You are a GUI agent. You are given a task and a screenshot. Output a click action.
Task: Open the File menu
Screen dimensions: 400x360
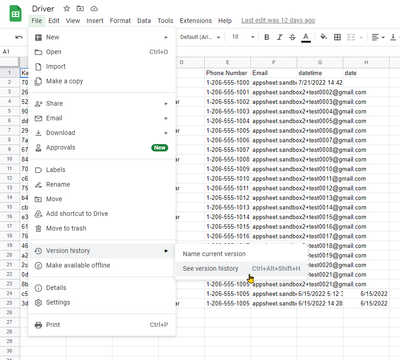(37, 20)
